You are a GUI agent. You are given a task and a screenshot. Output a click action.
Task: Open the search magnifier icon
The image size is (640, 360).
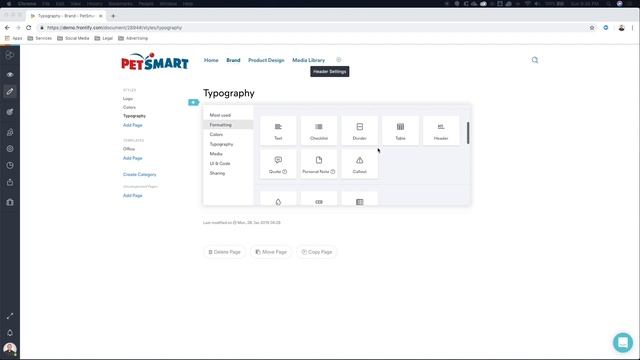tap(535, 60)
